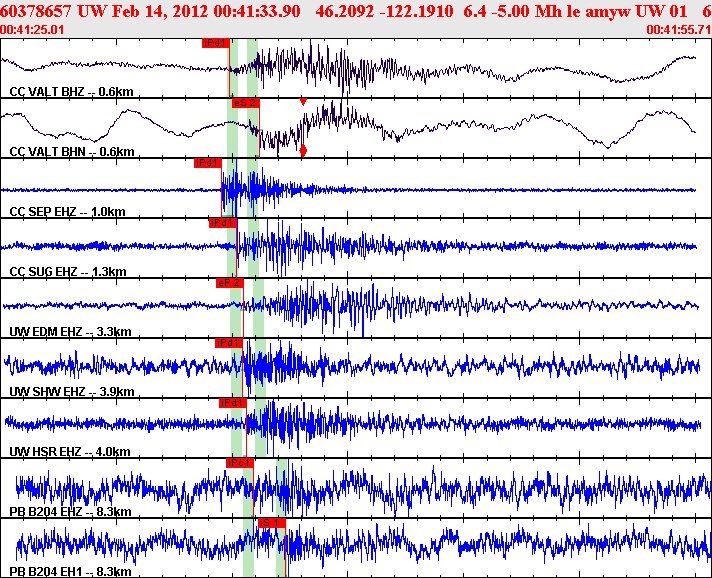Select the iPd1 pick flag on HSR EHZ
712x578 pixels.
pos(232,403)
